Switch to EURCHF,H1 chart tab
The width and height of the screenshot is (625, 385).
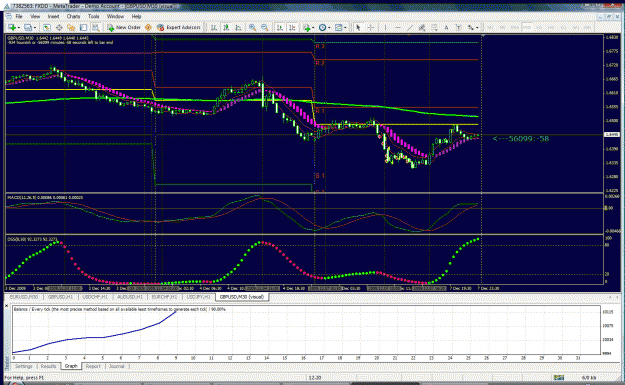pyautogui.click(x=164, y=297)
